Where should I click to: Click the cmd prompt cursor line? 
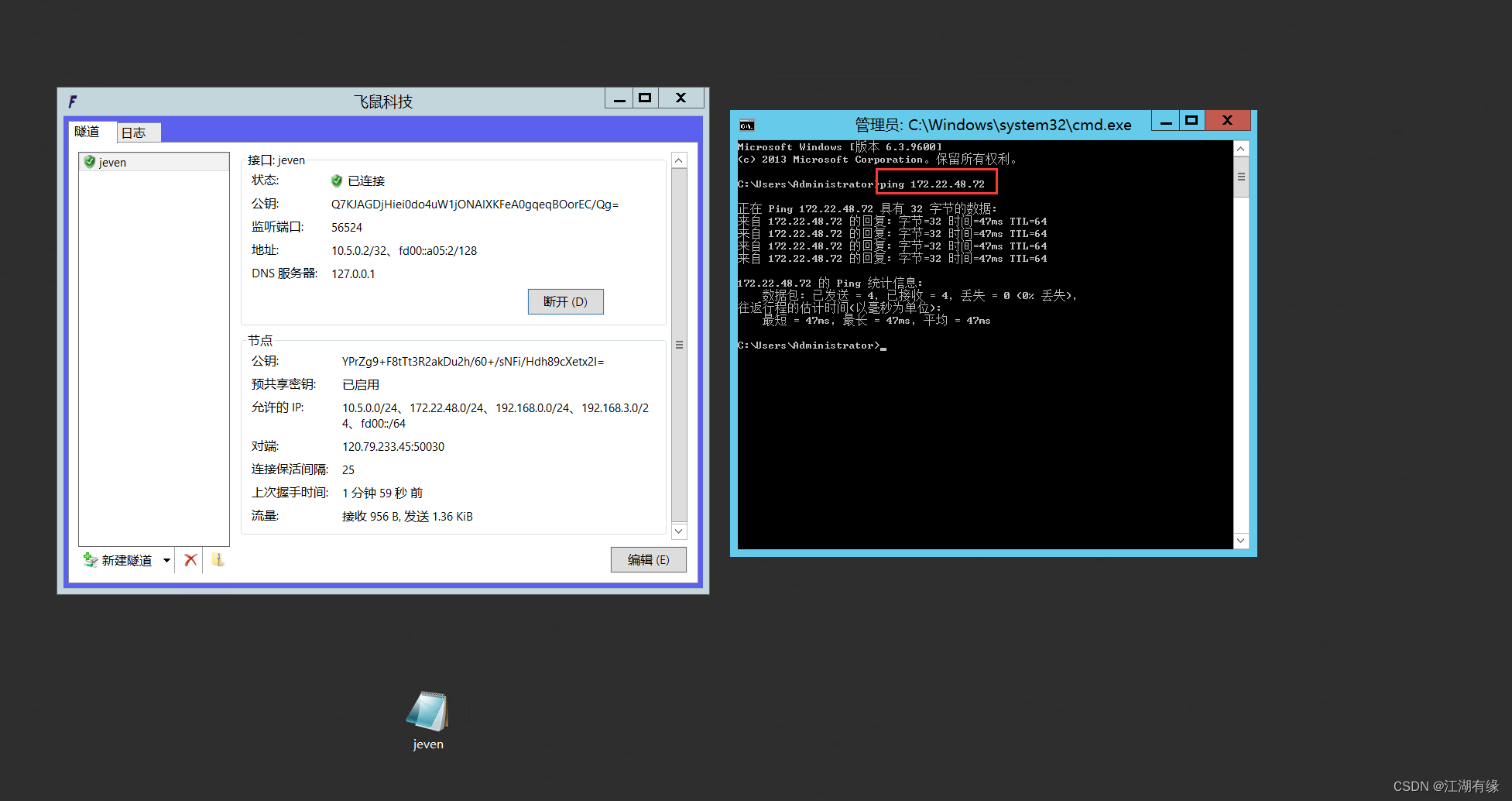(811, 345)
